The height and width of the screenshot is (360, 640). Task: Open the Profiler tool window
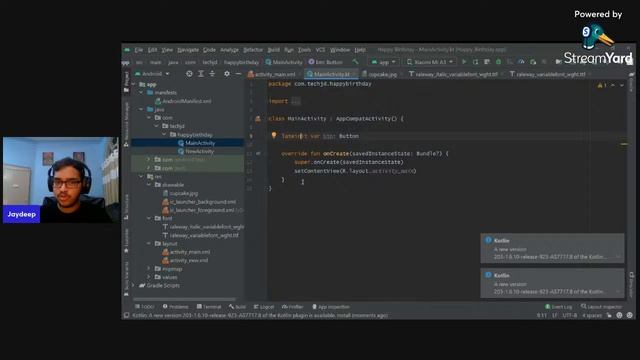[x=293, y=307]
